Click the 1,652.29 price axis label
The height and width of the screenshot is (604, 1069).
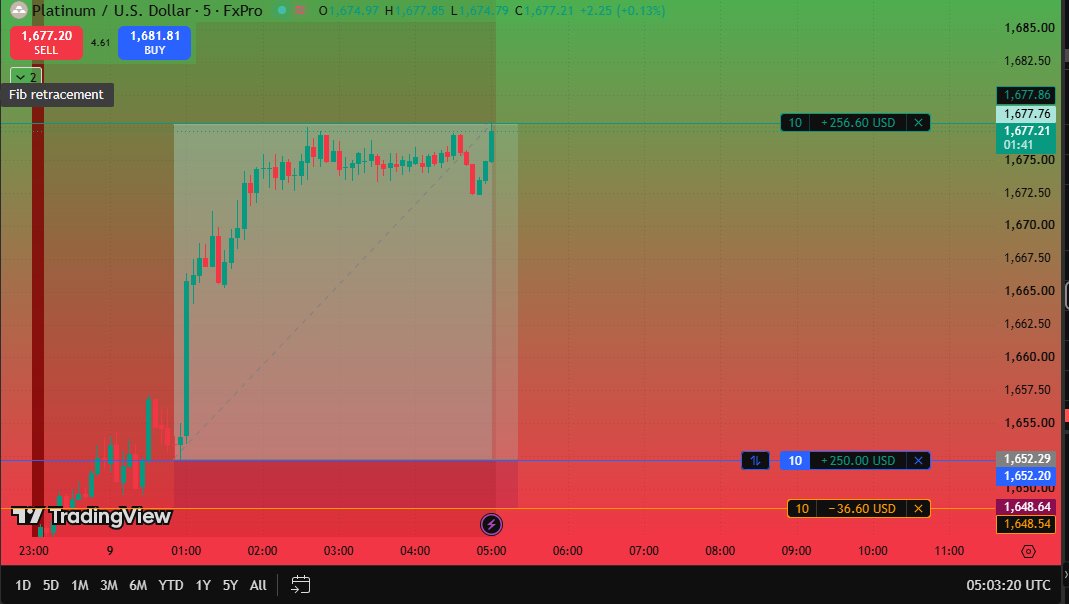pos(1026,459)
